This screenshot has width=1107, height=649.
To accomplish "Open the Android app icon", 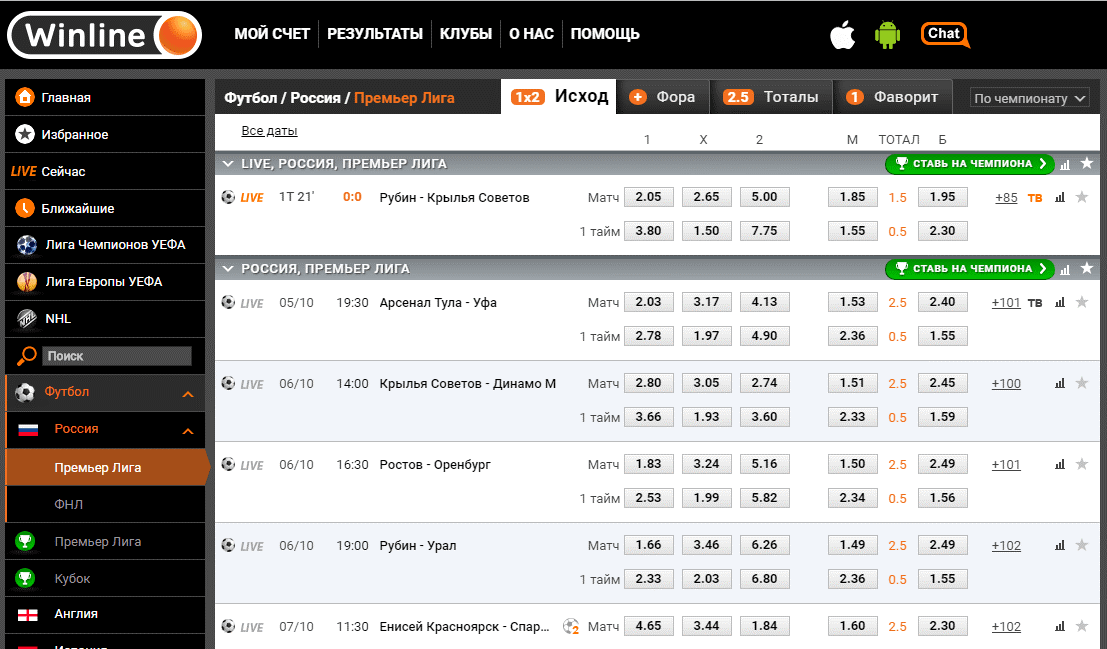I will [887, 35].
